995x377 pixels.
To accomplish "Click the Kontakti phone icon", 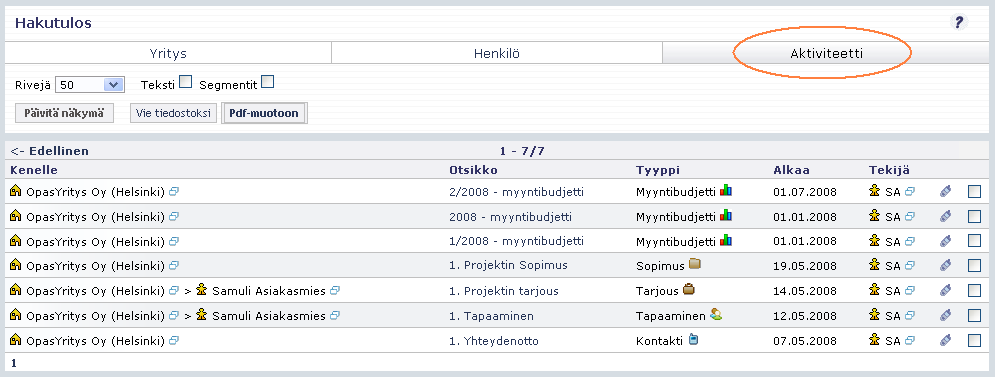I will [x=693, y=340].
